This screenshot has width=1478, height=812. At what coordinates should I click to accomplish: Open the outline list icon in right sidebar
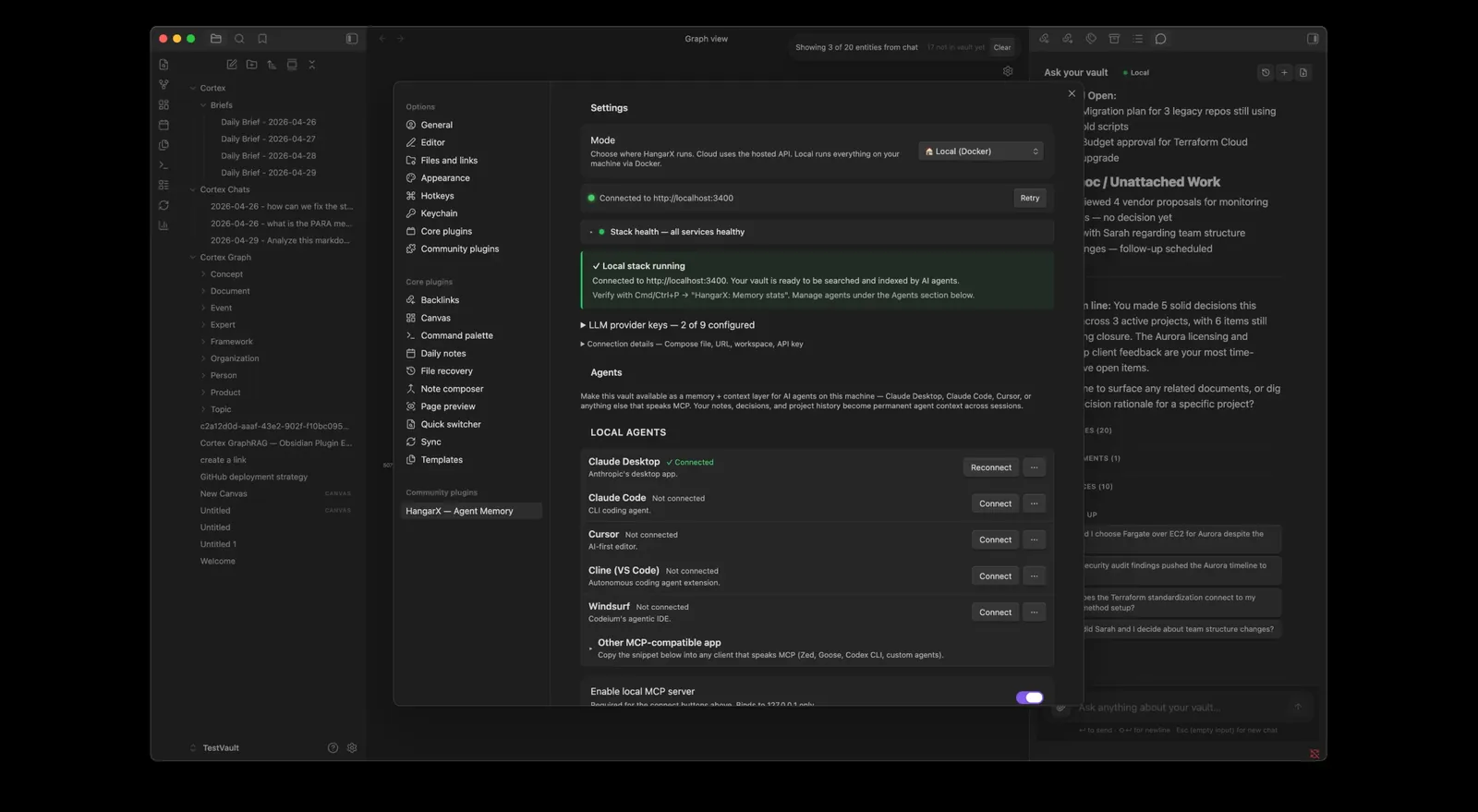(x=1137, y=39)
